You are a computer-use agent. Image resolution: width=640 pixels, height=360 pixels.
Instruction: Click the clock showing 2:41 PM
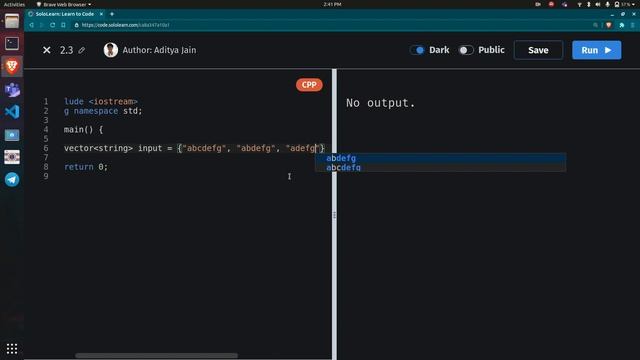click(332, 4)
